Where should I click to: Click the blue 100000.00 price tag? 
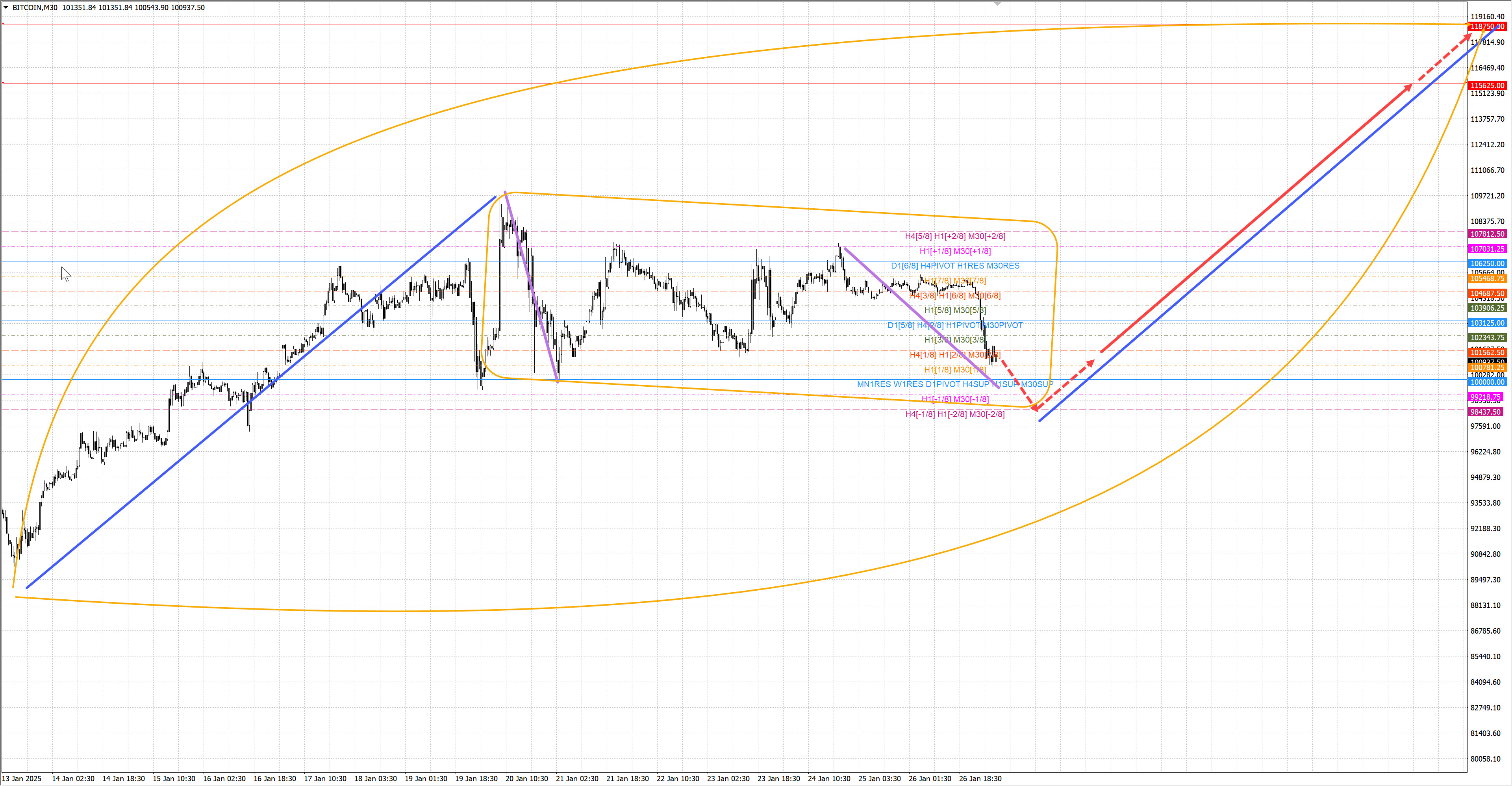1487,382
